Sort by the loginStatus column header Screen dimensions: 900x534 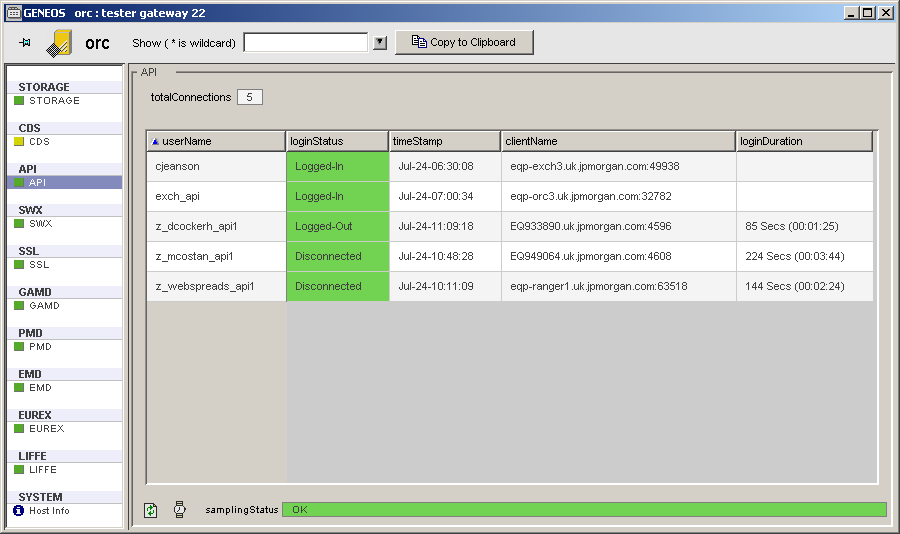[337, 142]
